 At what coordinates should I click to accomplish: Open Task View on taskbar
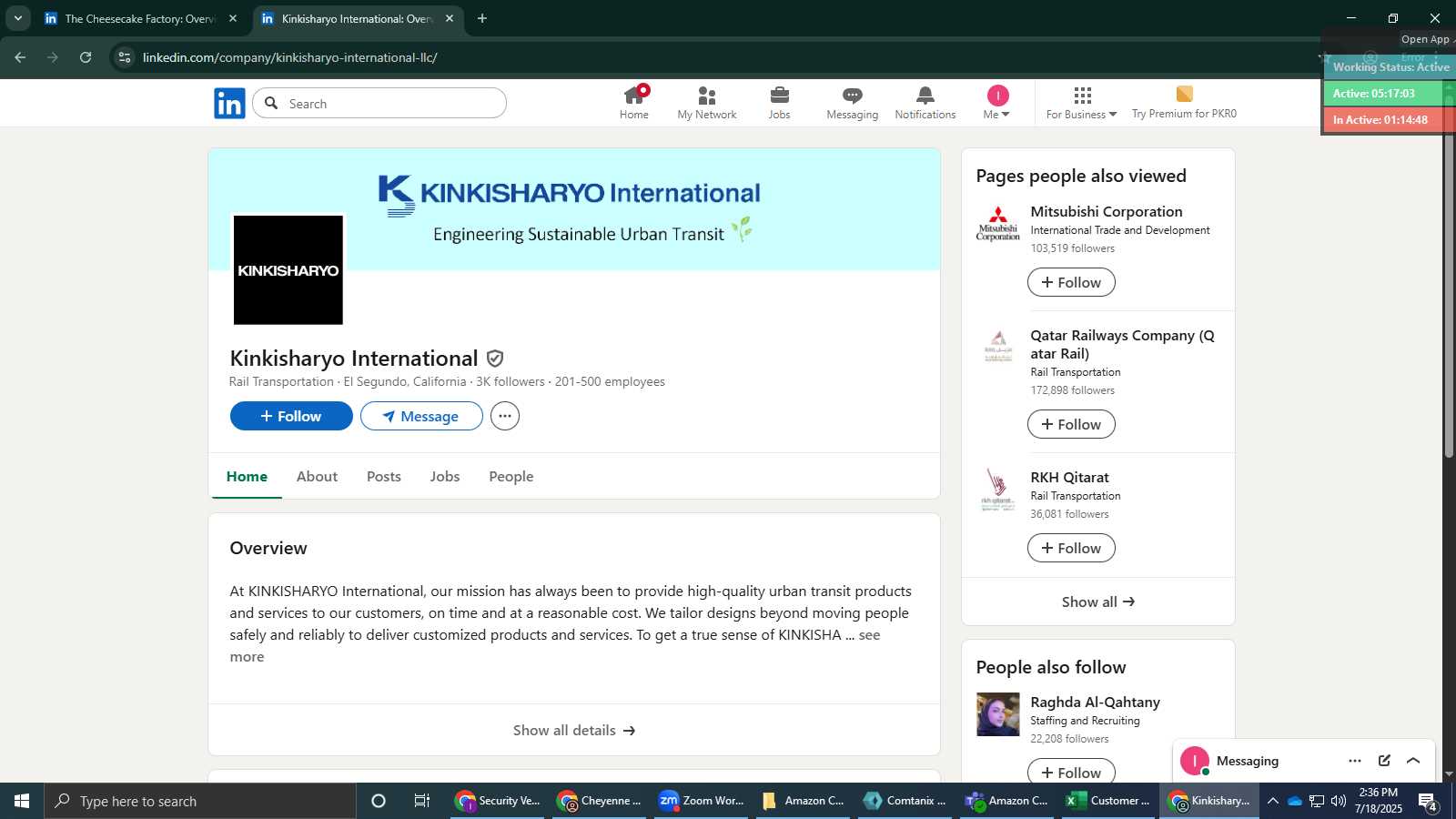422,801
